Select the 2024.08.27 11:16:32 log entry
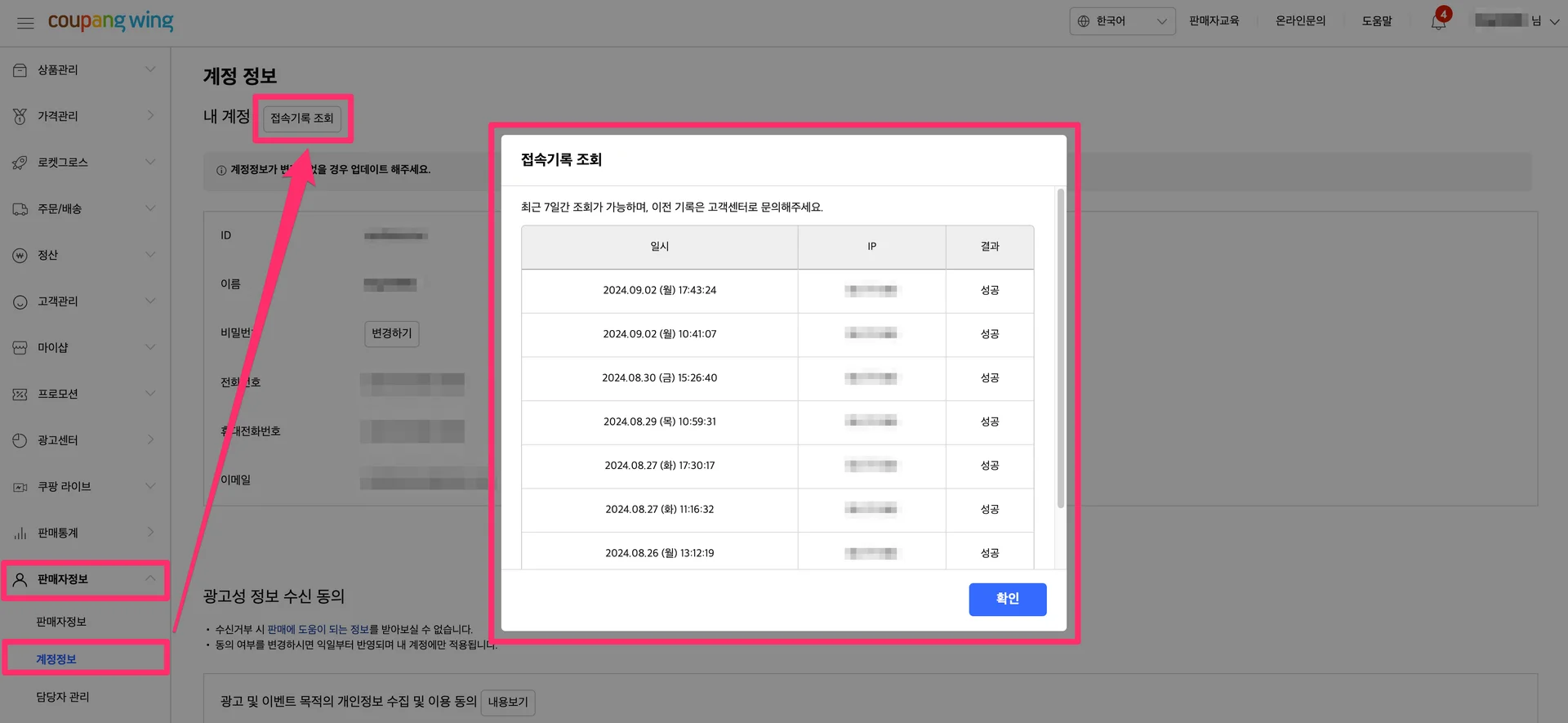Image resolution: width=1568 pixels, height=723 pixels. (x=777, y=510)
